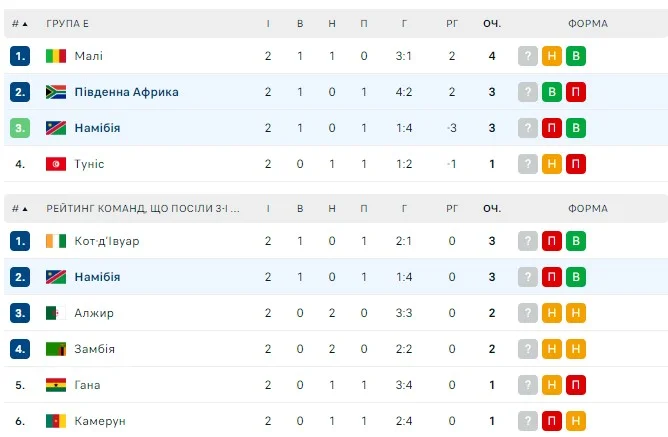This screenshot has height=437, width=668.
Task: Click the Tunisia flag icon
Action: (56, 164)
